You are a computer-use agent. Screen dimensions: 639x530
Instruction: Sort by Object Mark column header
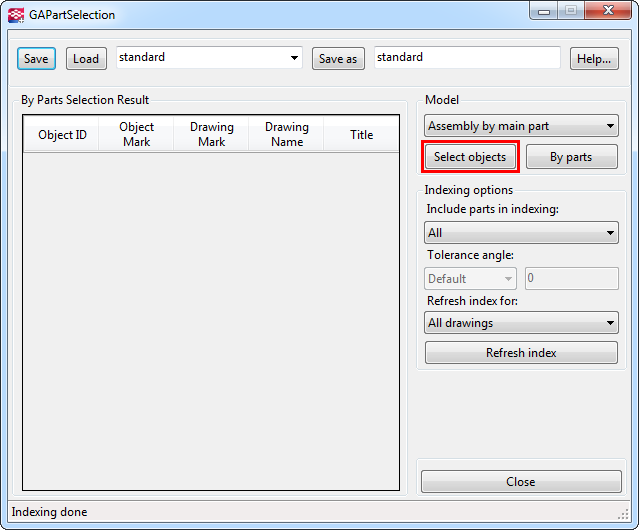pyautogui.click(x=137, y=134)
